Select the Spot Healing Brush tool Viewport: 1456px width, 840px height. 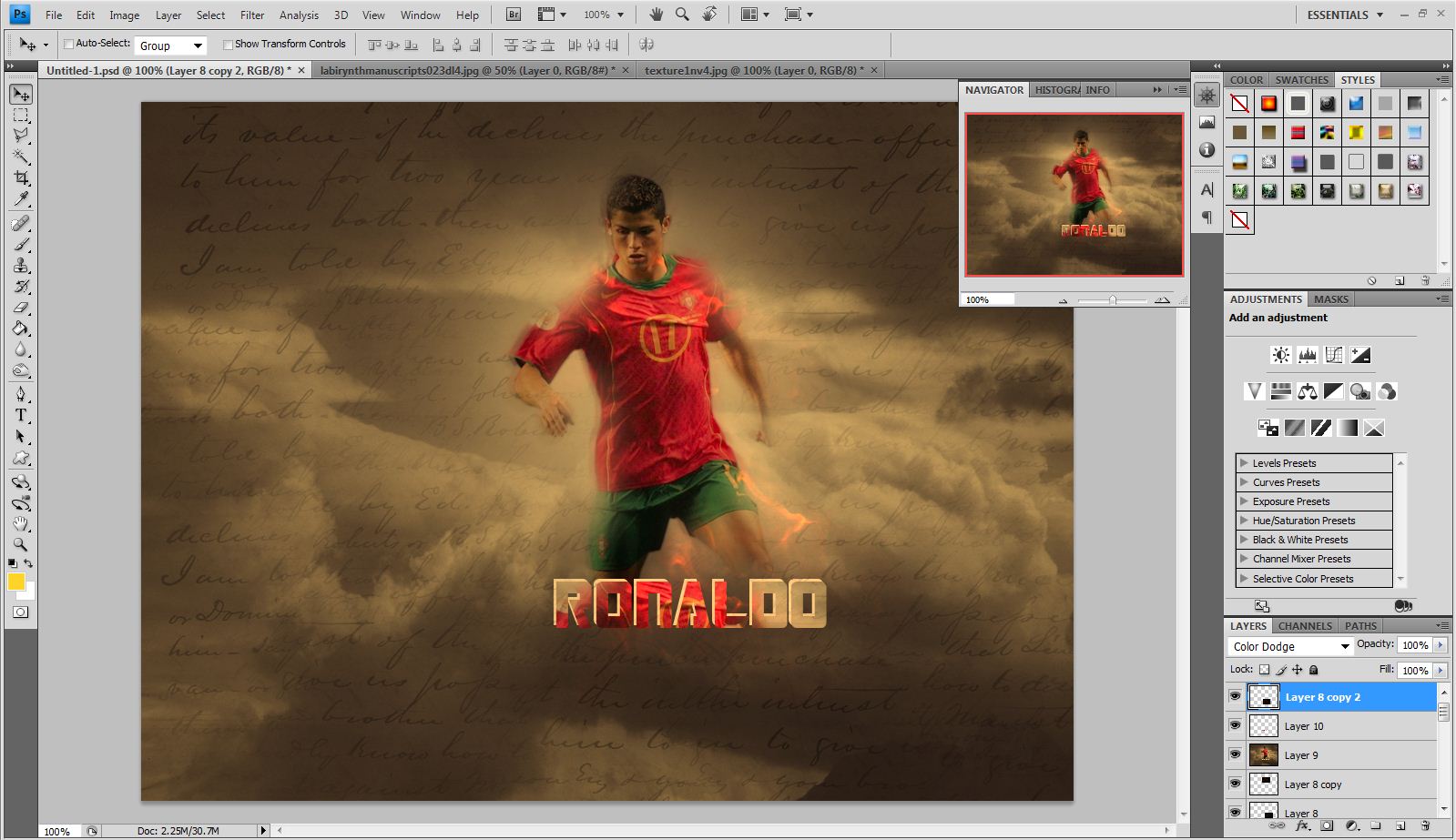[x=21, y=223]
